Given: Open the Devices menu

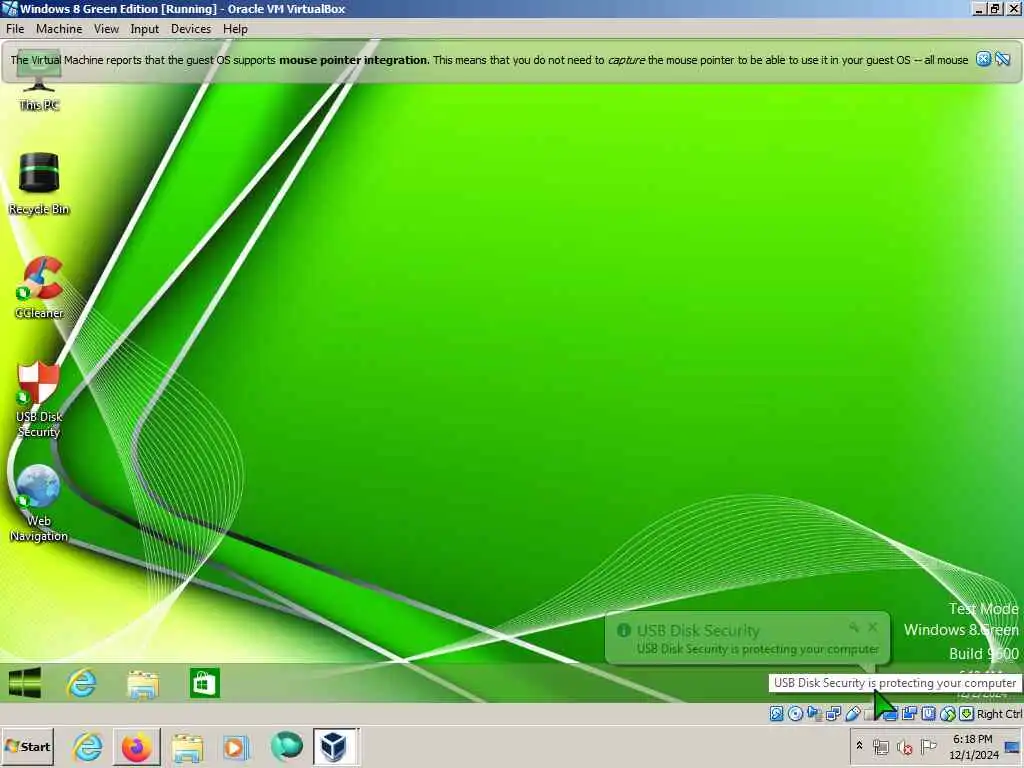Looking at the screenshot, I should 191,29.
